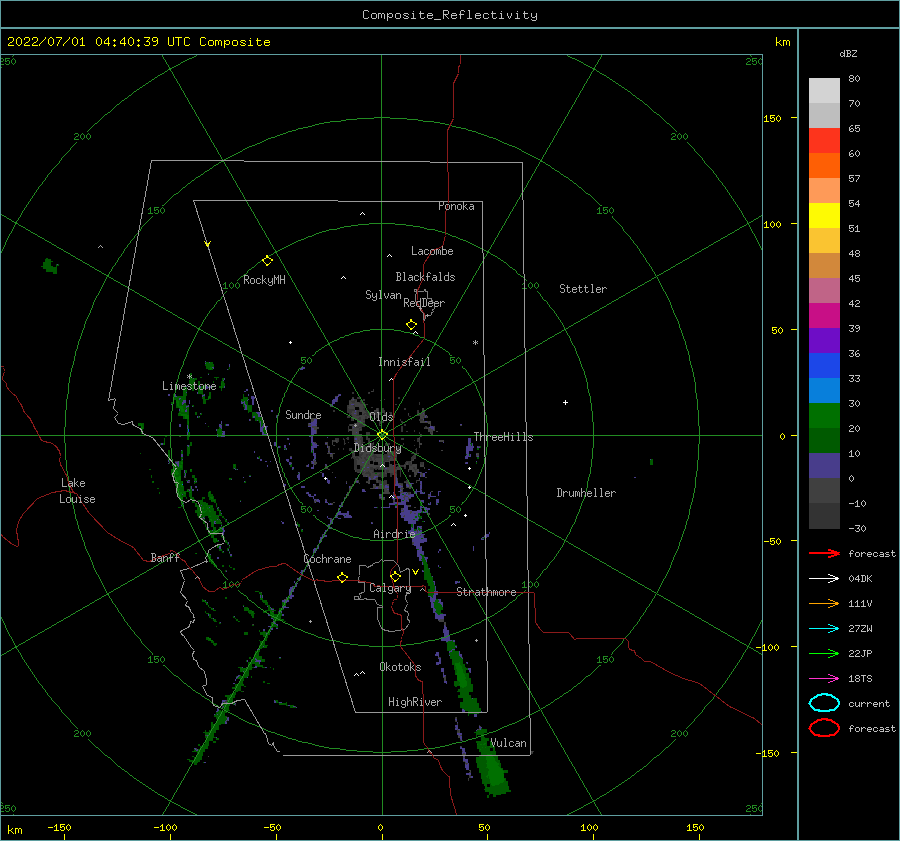This screenshot has width=900, height=841.
Task: Pick the yellow swatch in dBZ scale
Action: 824,215
